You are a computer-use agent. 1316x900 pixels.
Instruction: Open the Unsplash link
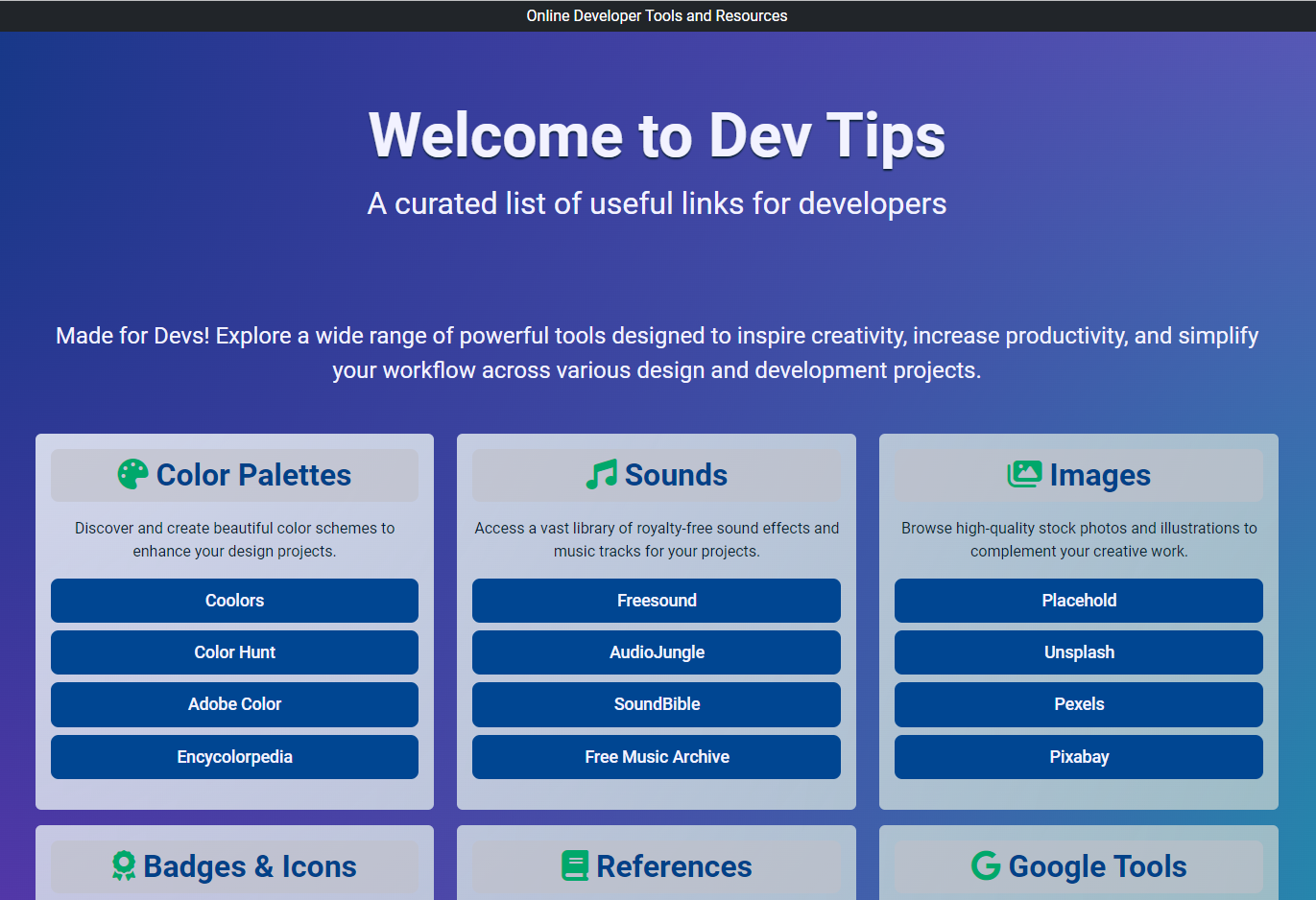coord(1078,652)
